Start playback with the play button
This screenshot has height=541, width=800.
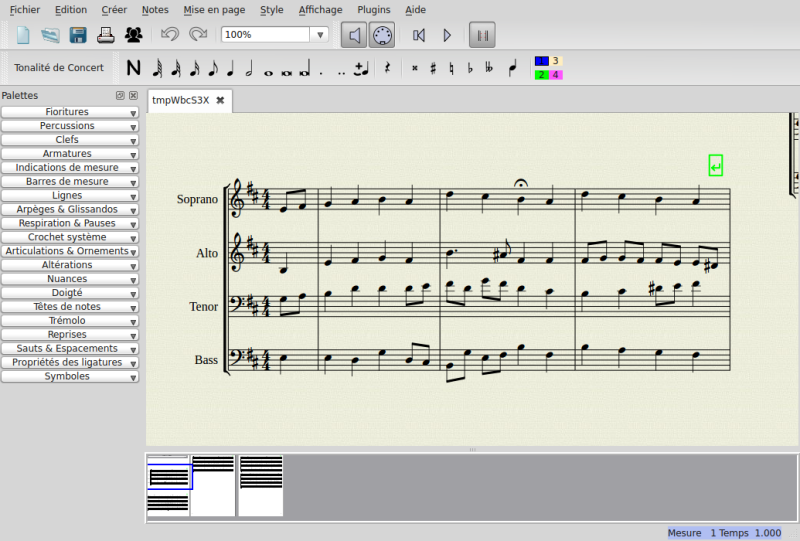click(447, 35)
